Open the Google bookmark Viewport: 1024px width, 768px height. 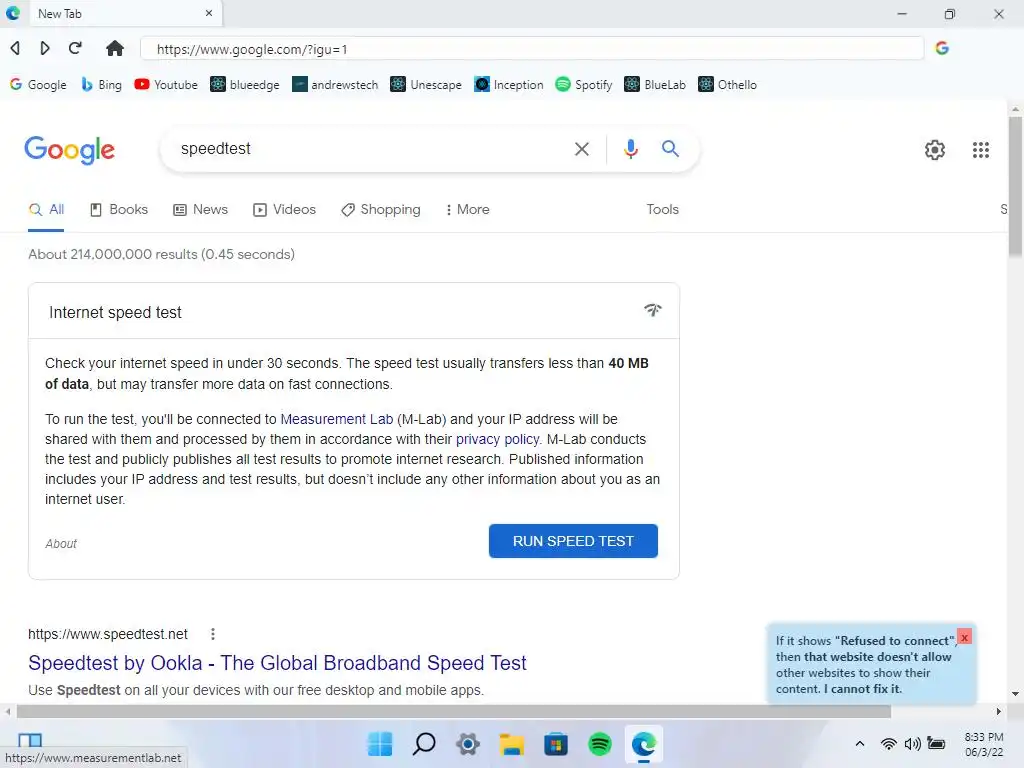(x=39, y=85)
